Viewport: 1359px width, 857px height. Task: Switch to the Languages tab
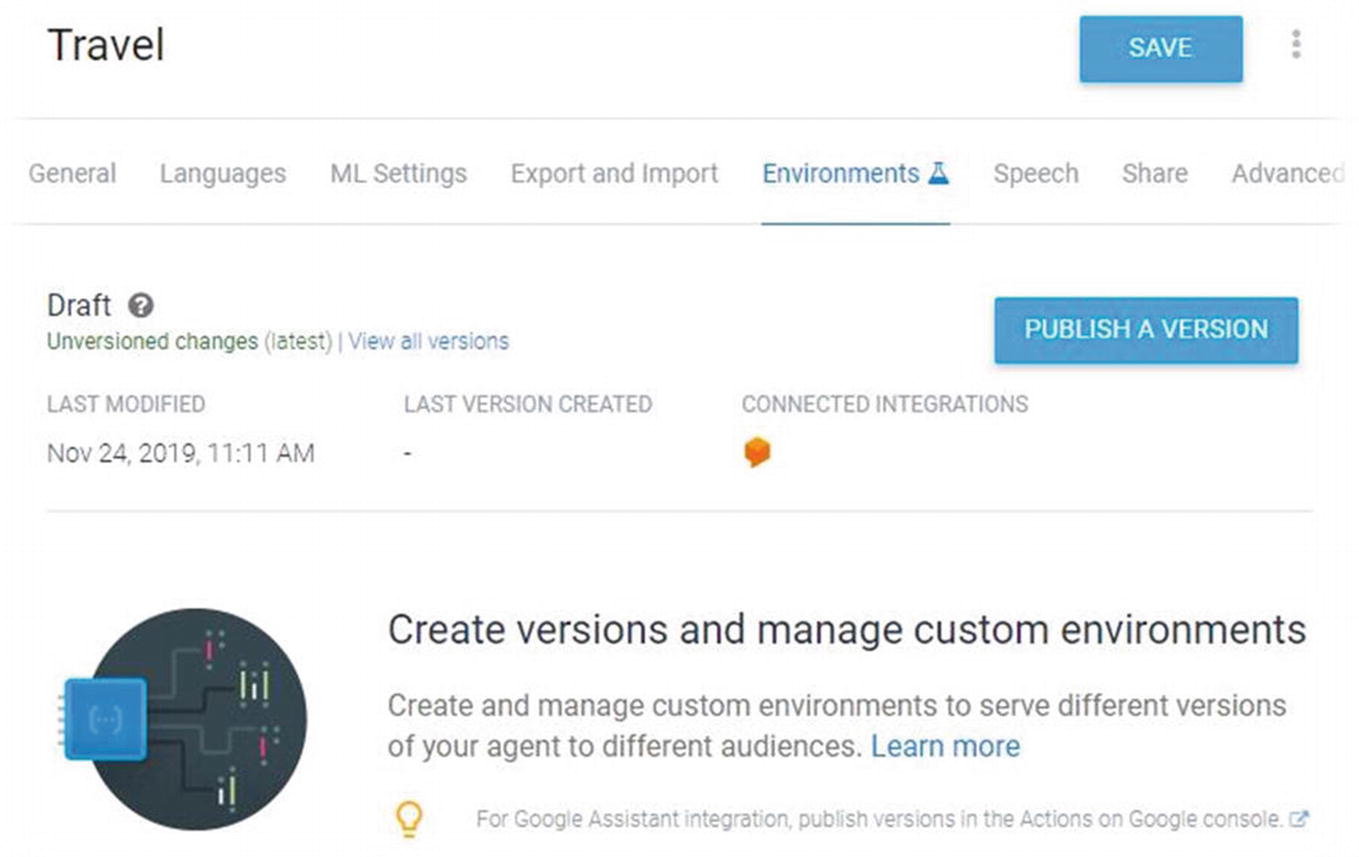tap(223, 173)
